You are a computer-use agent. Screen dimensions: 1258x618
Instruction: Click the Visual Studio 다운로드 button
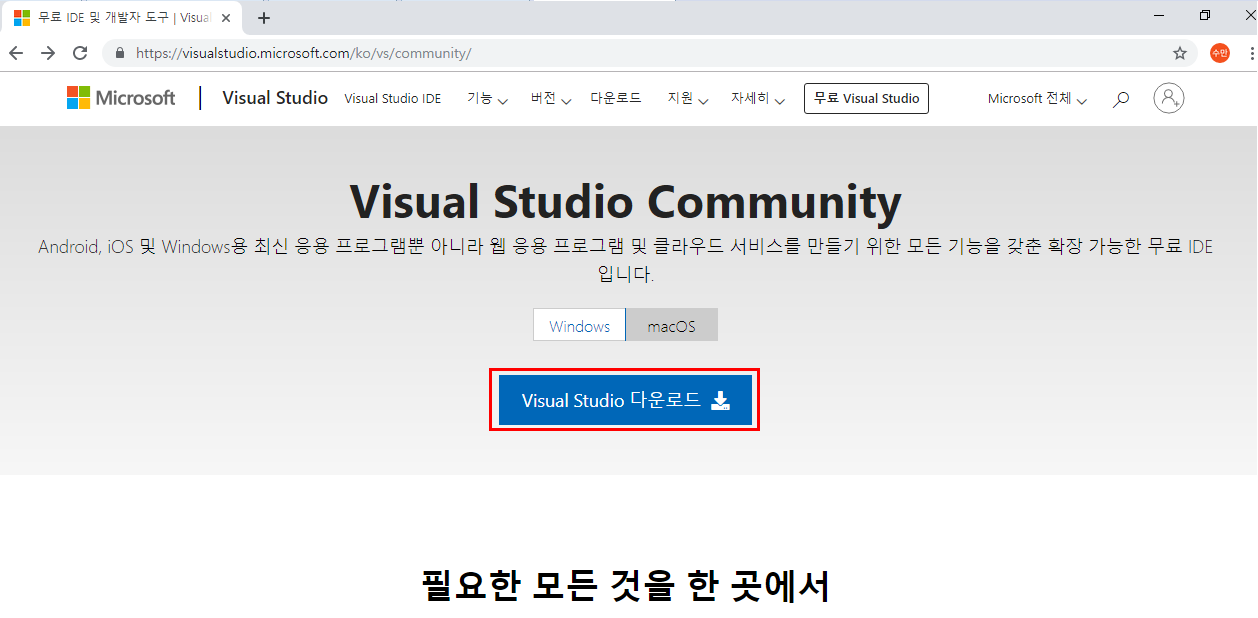625,400
